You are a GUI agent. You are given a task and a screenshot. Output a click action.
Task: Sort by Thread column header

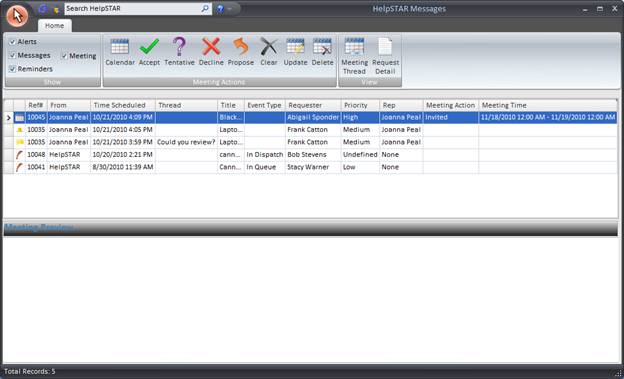pos(186,105)
